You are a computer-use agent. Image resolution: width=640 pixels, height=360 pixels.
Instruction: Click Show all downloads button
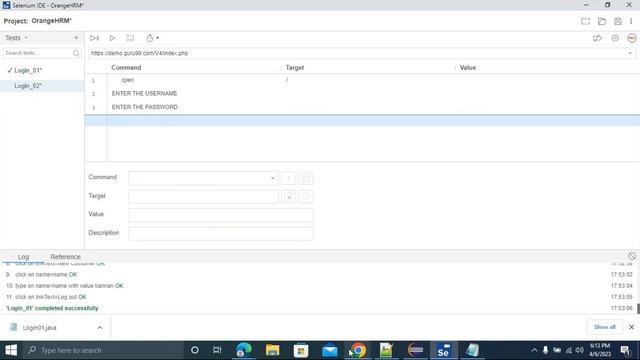click(x=604, y=327)
